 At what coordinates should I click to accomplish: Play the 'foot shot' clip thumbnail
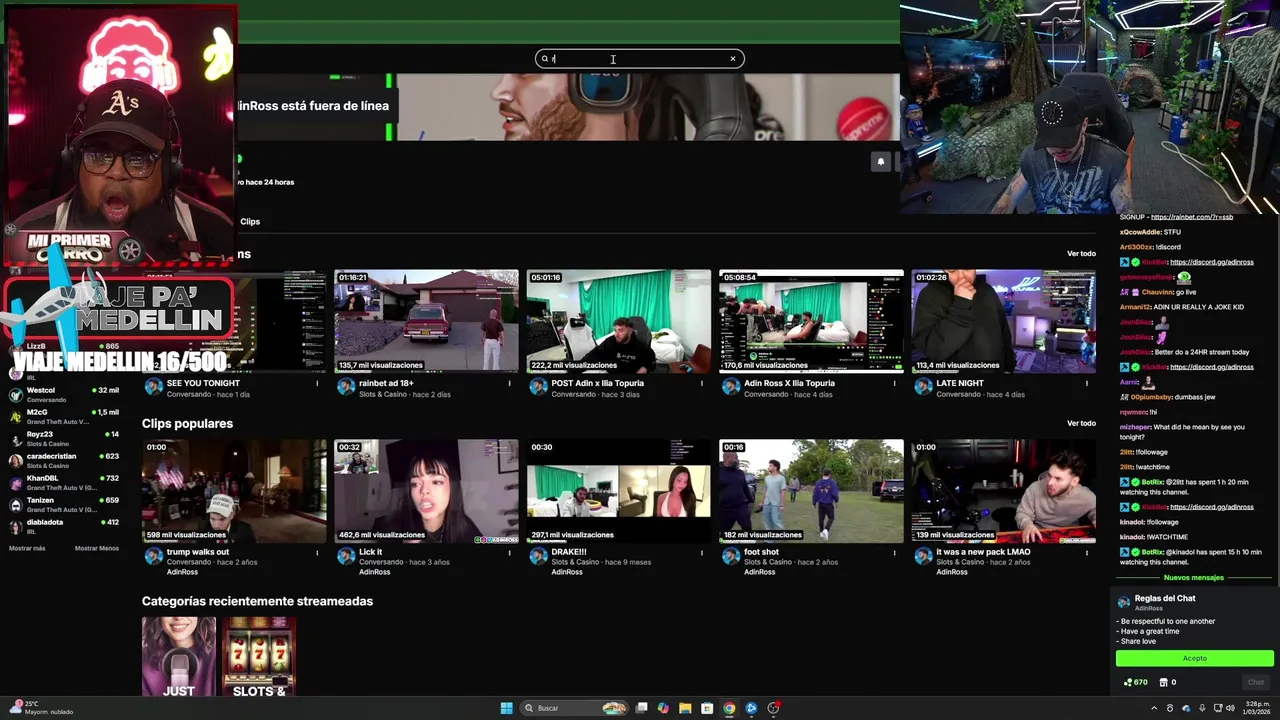[x=811, y=491]
